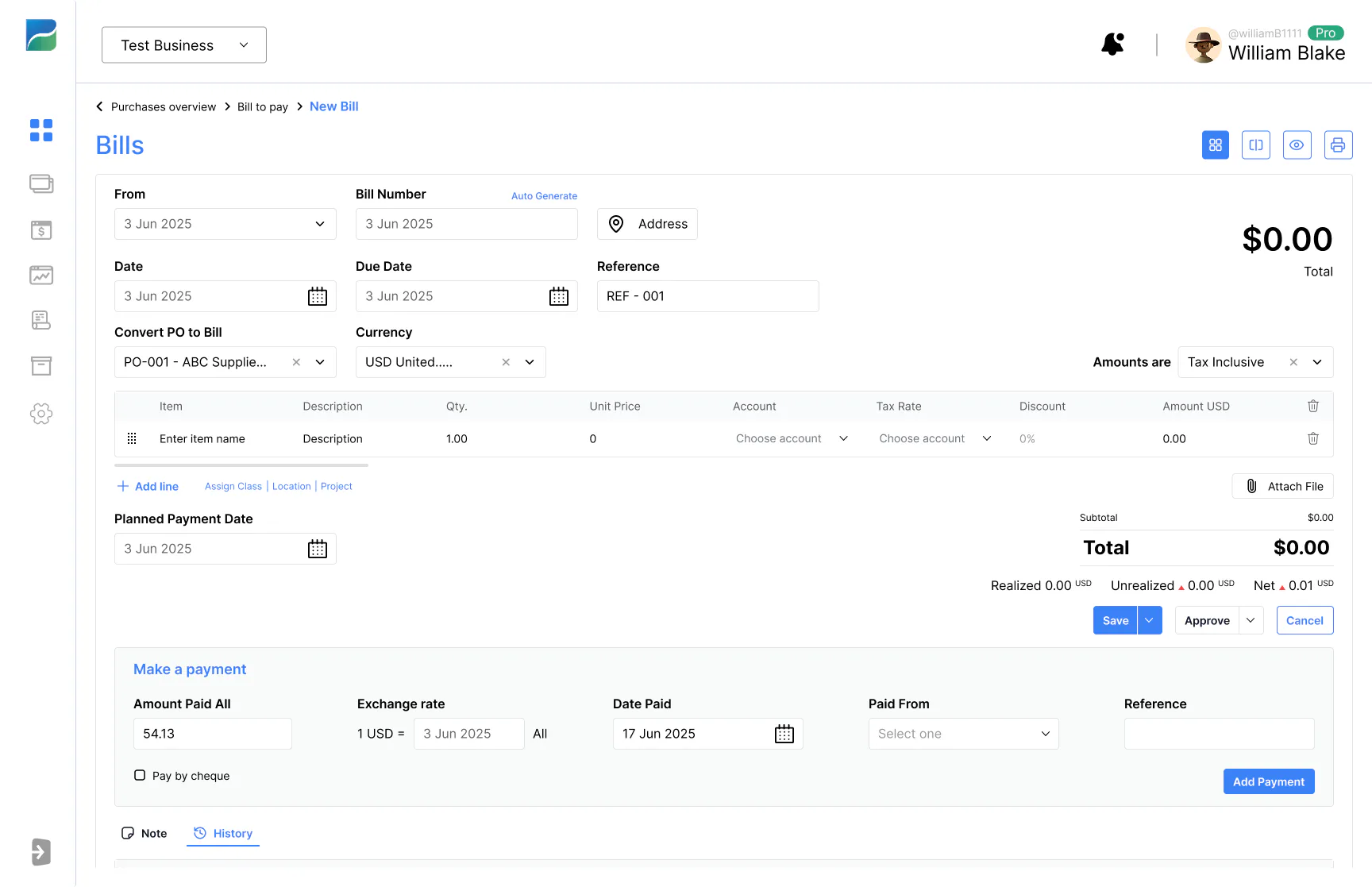Click the Address button
Viewport: 1372px width, 887px height.
pyautogui.click(x=647, y=224)
